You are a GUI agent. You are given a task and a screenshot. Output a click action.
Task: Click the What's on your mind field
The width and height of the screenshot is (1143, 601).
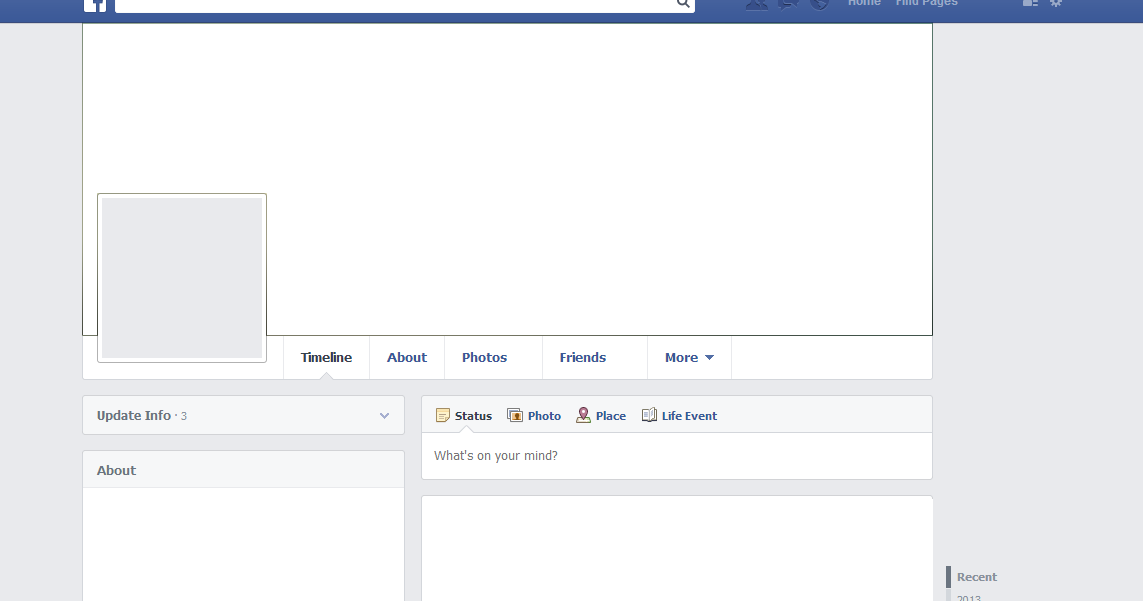point(600,454)
